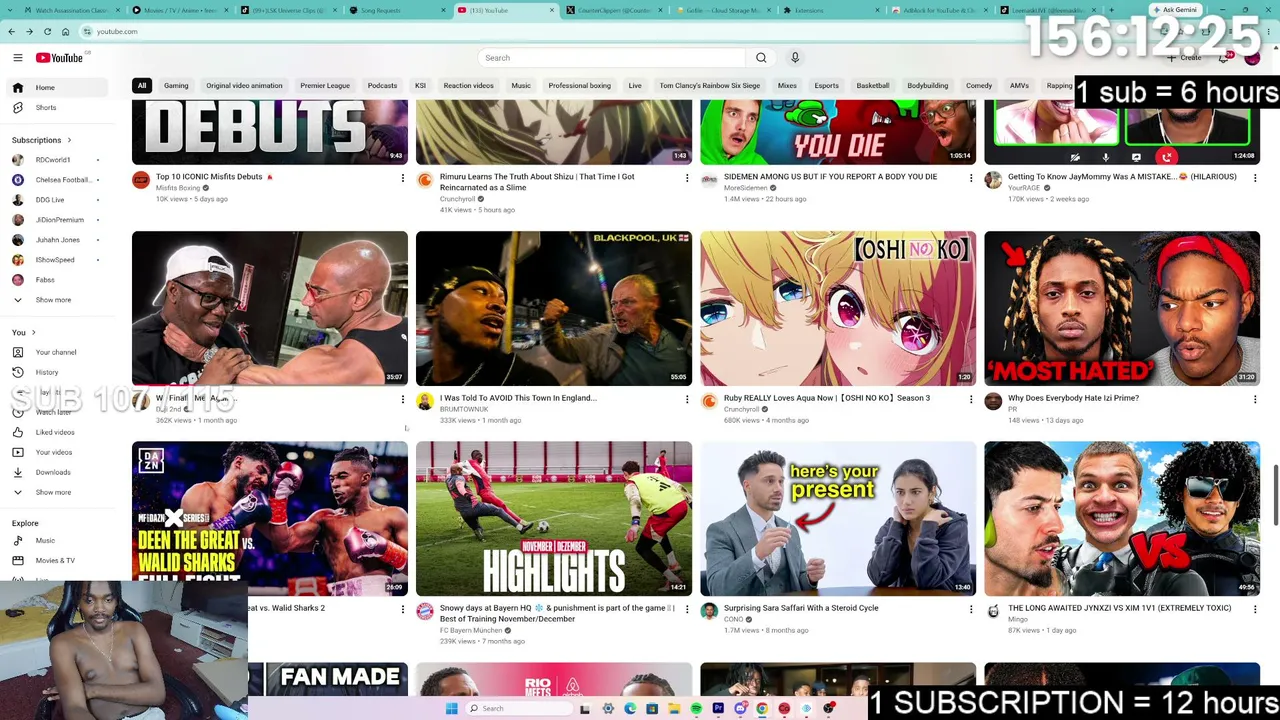Open RDCworld1 subscription channel
The image size is (1280, 720).
click(56, 160)
